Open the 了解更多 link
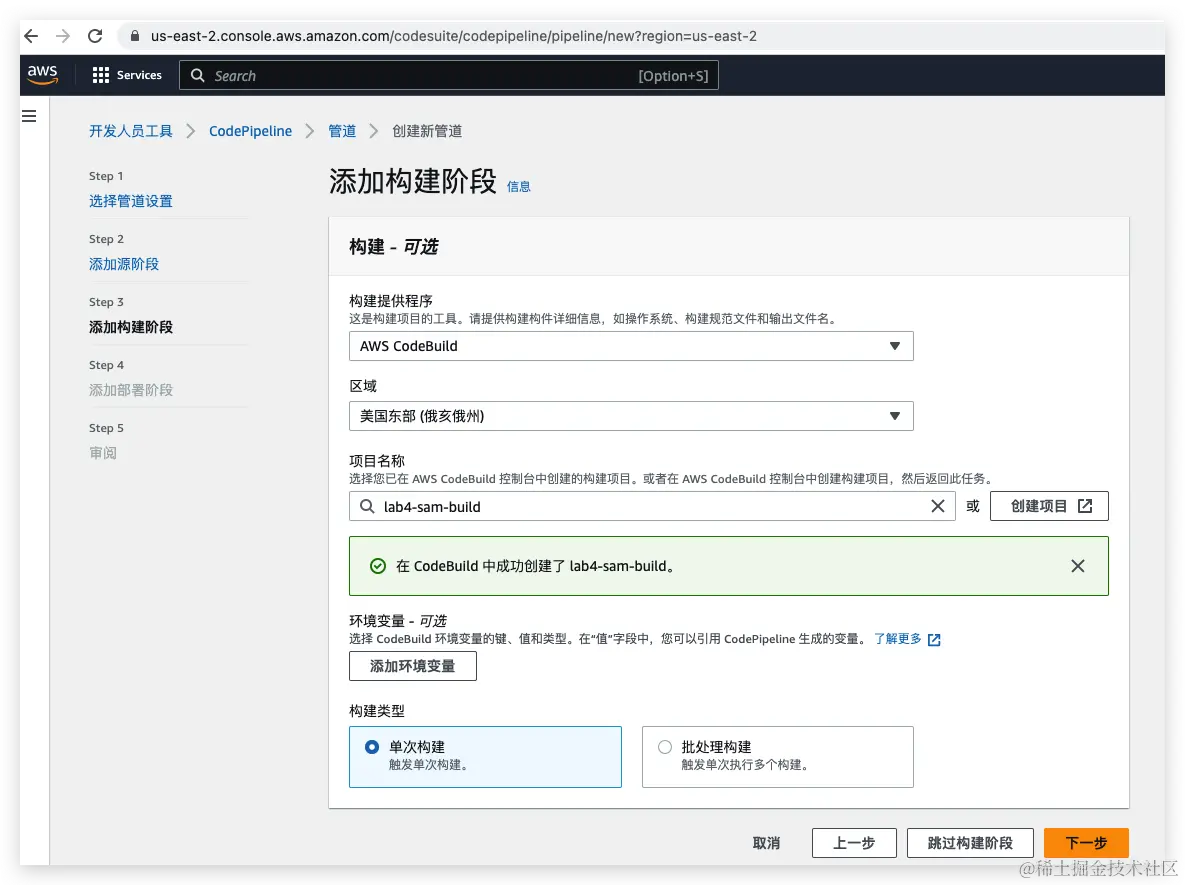The image size is (1185, 885). pyautogui.click(x=898, y=639)
